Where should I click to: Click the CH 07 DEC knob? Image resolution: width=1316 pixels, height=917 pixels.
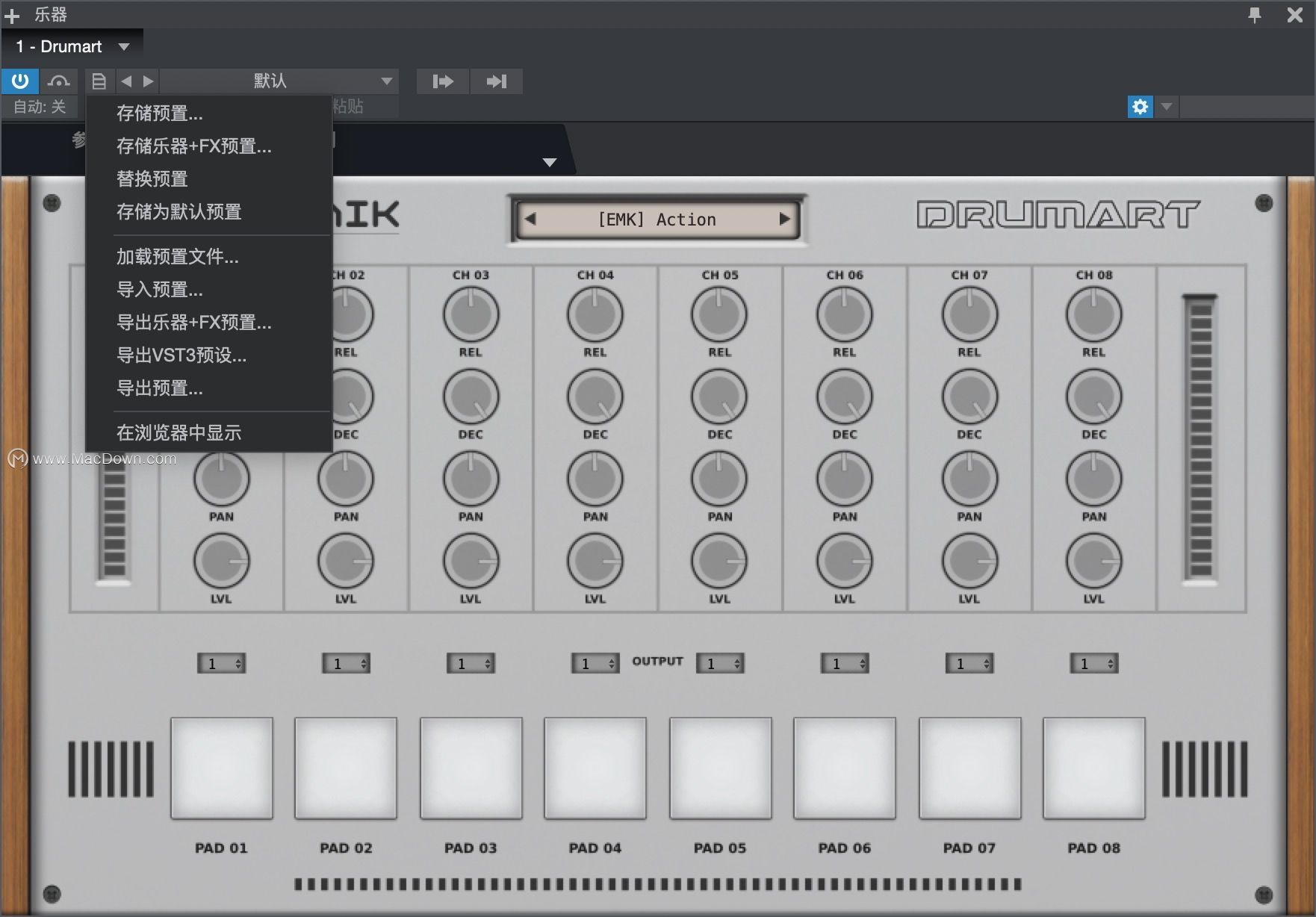click(x=969, y=397)
